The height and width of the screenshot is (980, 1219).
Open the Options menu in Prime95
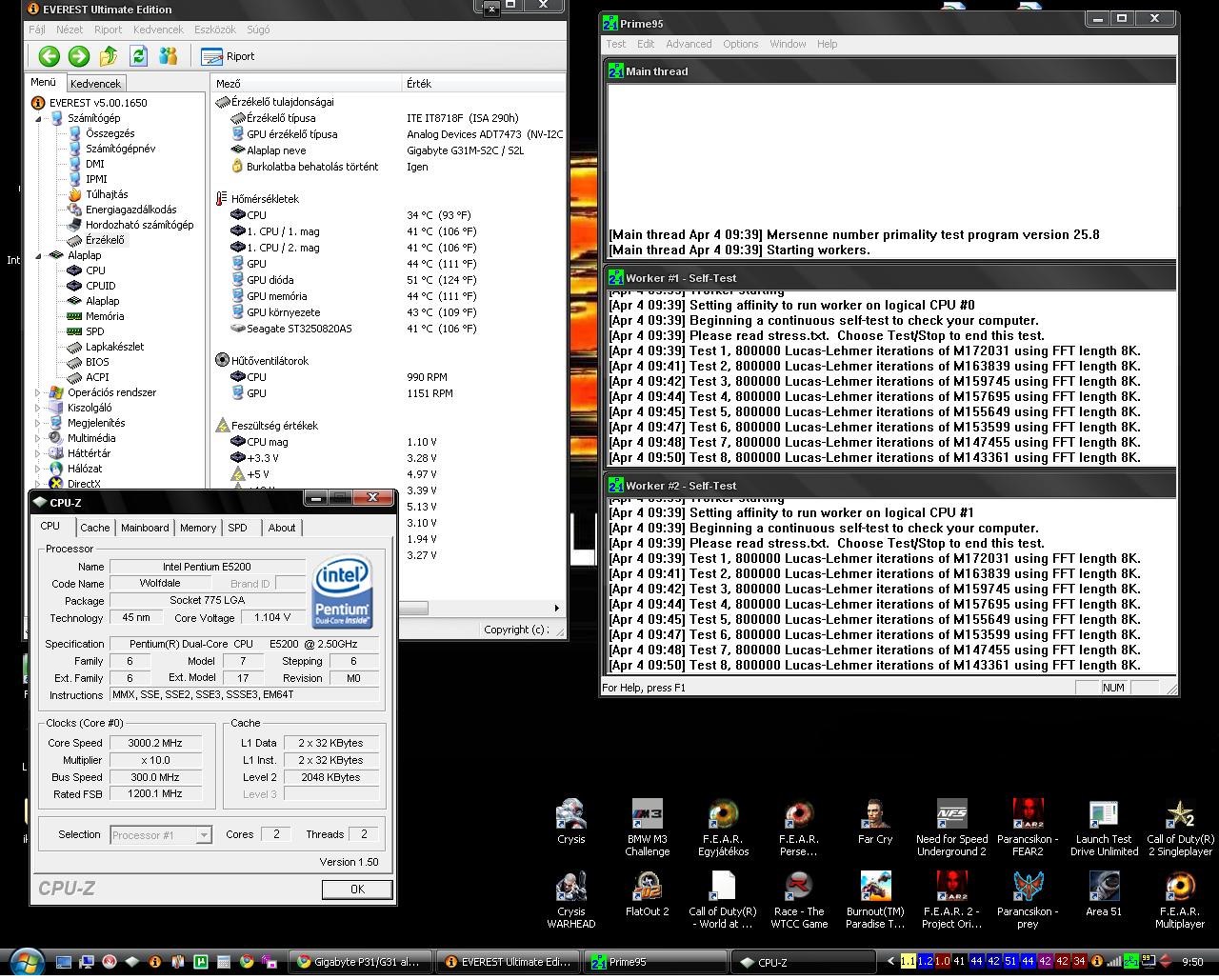point(740,44)
